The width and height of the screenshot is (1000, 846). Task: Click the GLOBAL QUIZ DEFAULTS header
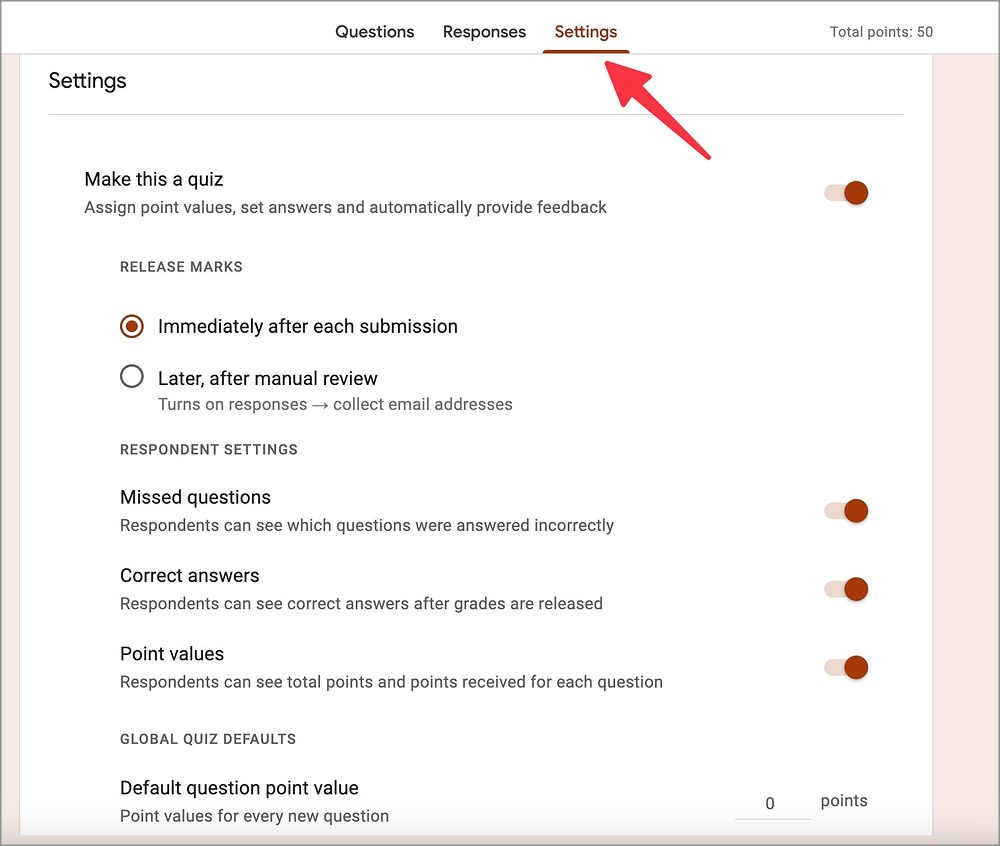[x=208, y=739]
